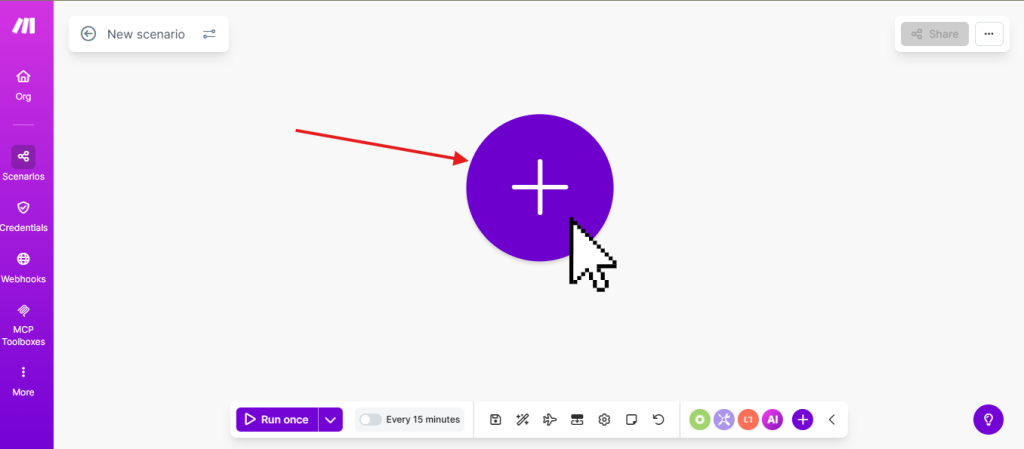Go back using the back arrow icon
The height and width of the screenshot is (449, 1024).
click(88, 34)
